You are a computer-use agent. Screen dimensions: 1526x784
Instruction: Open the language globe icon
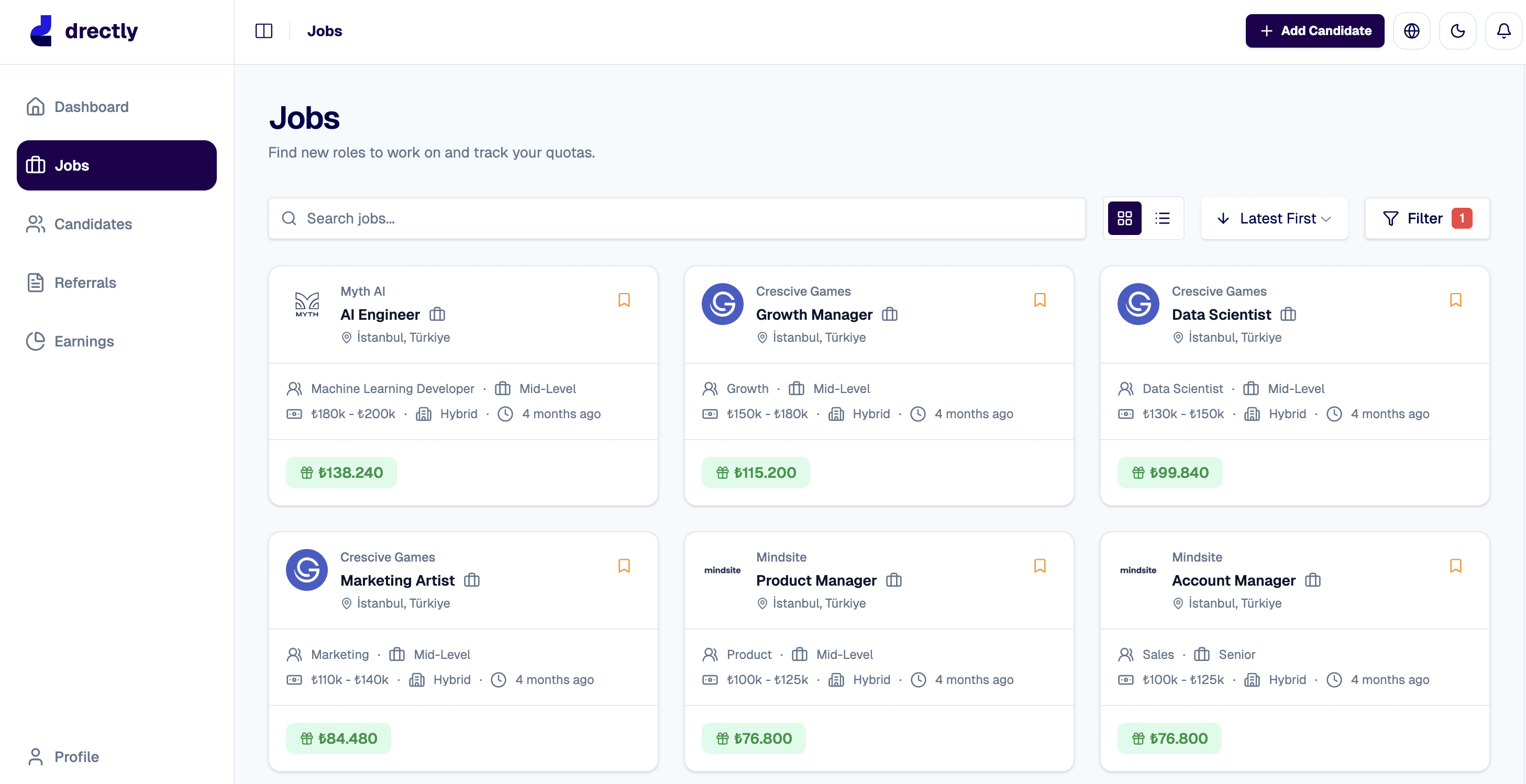pos(1411,31)
